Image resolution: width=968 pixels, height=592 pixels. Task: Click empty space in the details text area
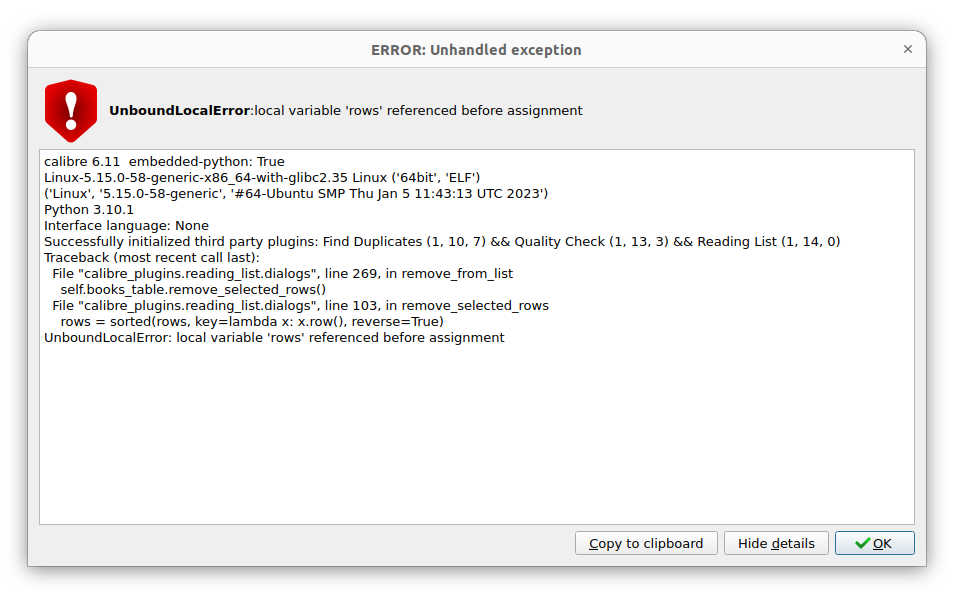click(476, 440)
